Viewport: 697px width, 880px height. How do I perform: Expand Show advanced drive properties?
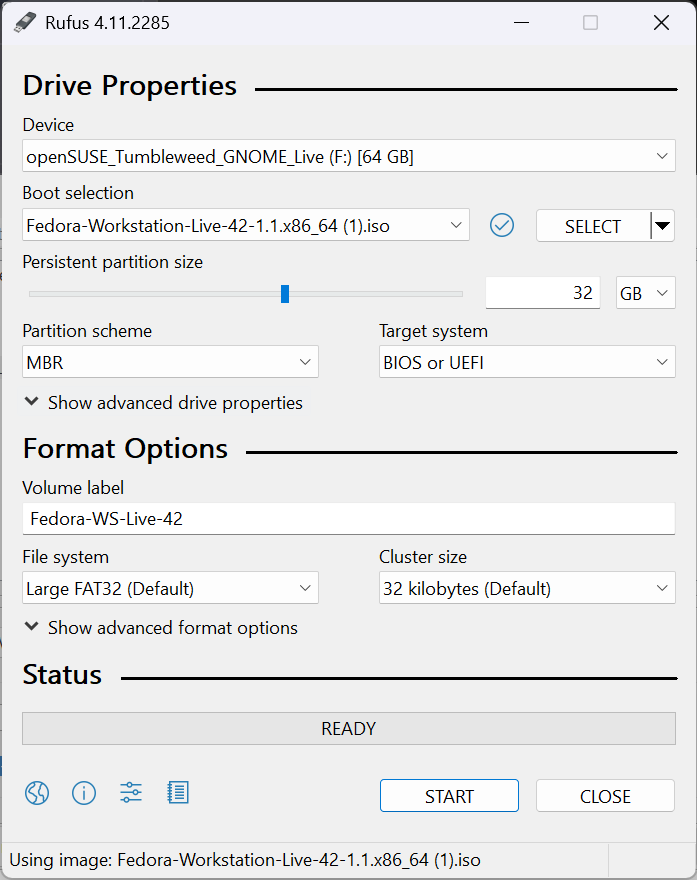click(163, 403)
